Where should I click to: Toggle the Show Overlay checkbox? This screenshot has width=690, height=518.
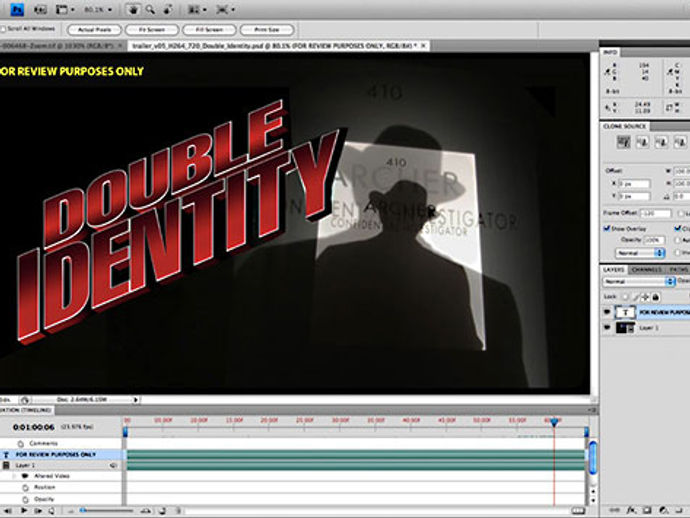coord(606,228)
